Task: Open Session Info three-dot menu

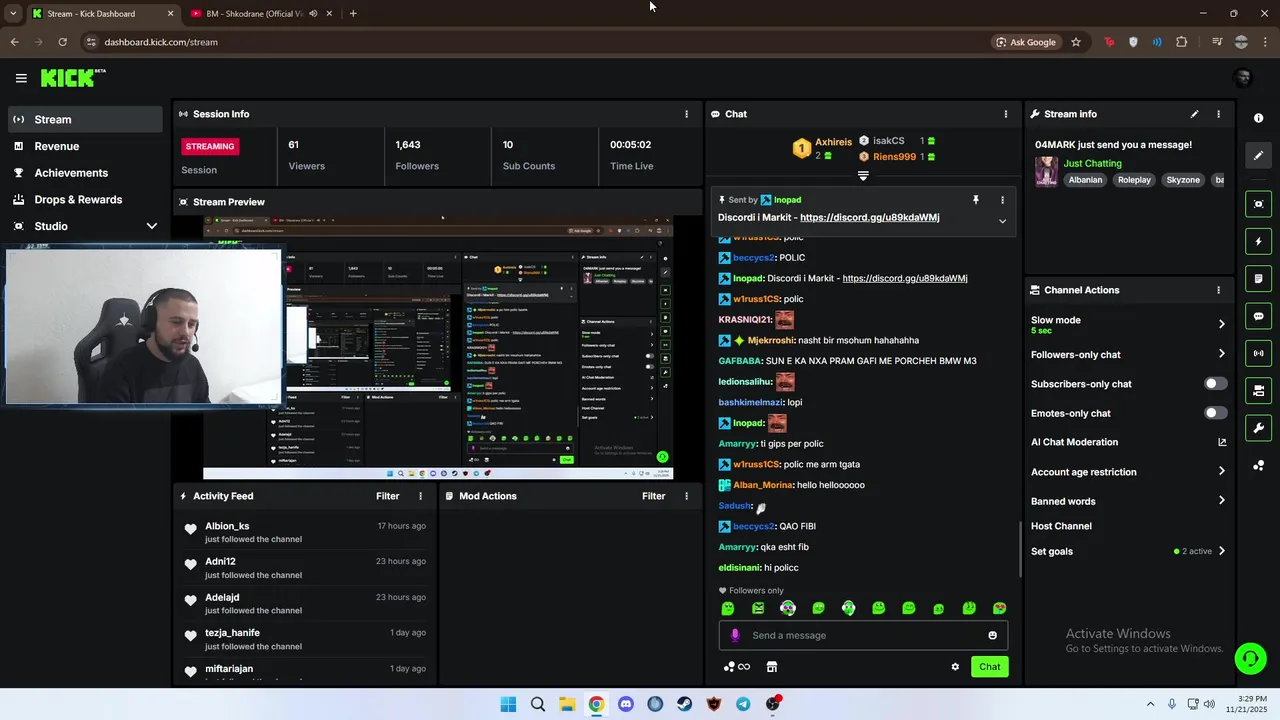Action: click(x=686, y=114)
